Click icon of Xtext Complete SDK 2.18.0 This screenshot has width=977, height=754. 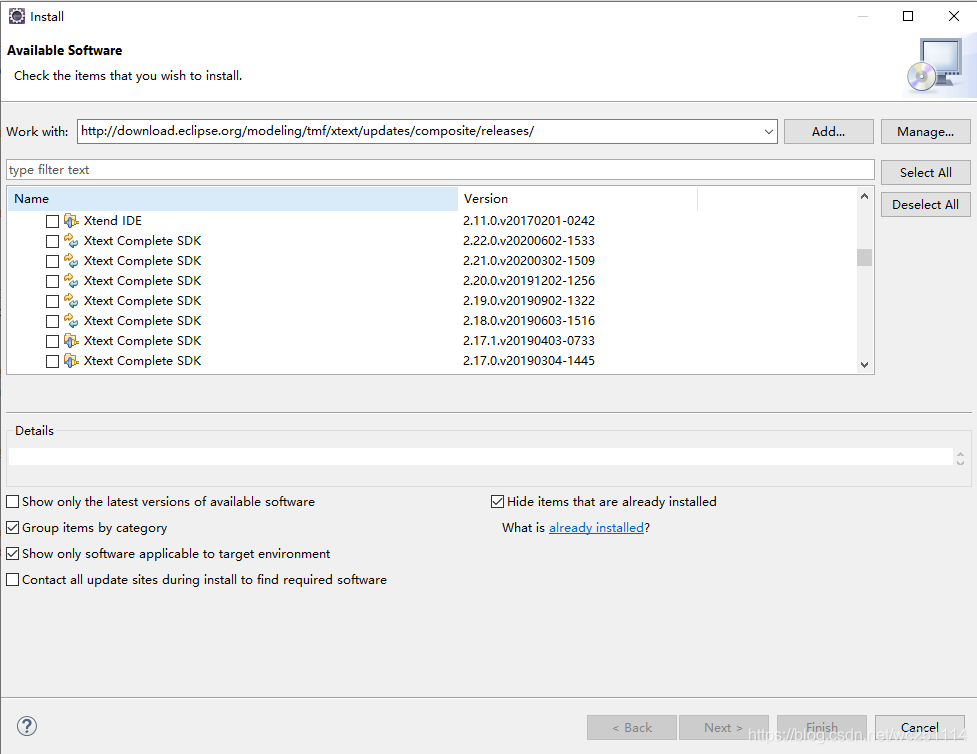click(x=71, y=320)
